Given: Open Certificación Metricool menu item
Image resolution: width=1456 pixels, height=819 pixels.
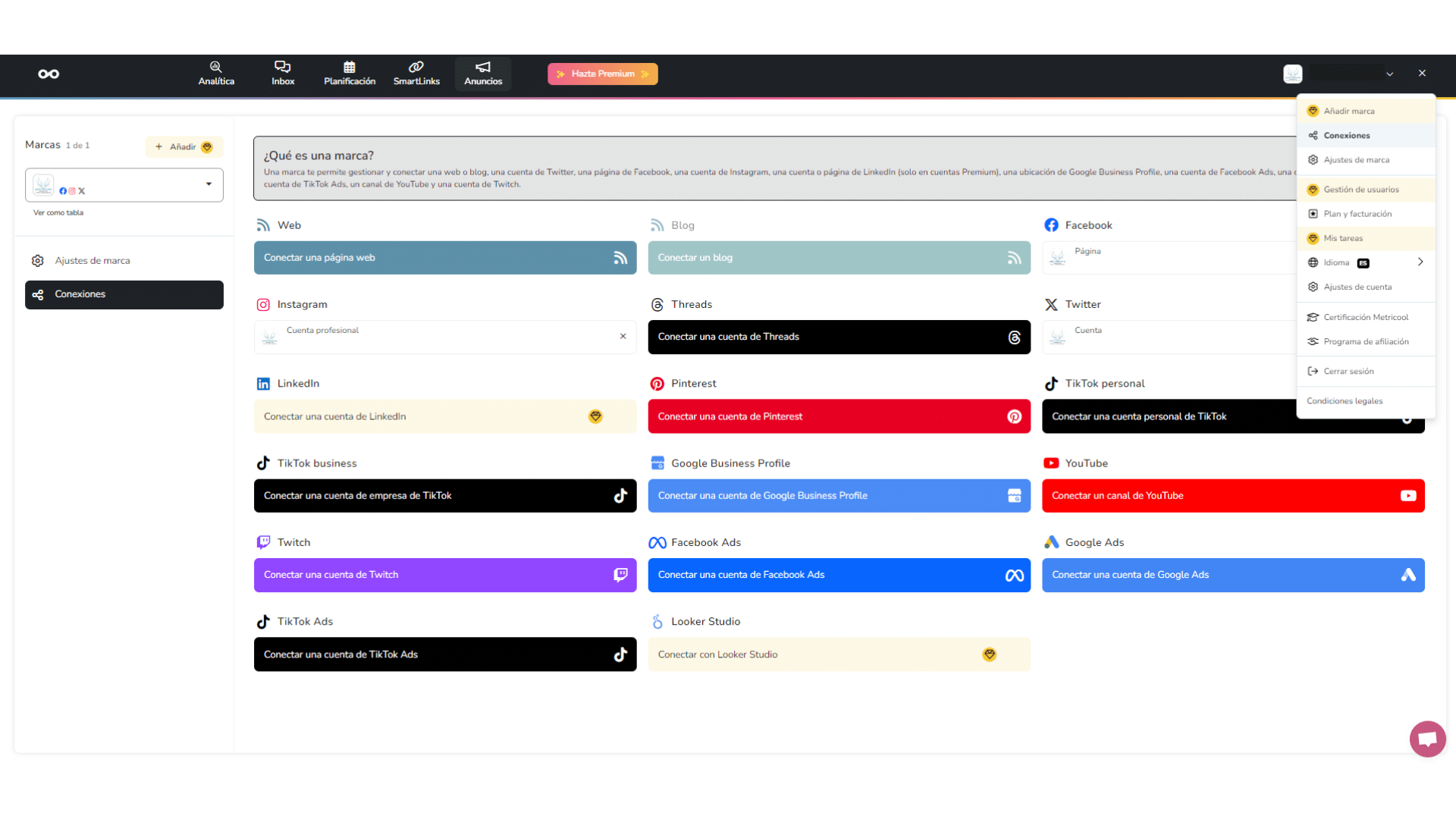Looking at the screenshot, I should (1367, 317).
